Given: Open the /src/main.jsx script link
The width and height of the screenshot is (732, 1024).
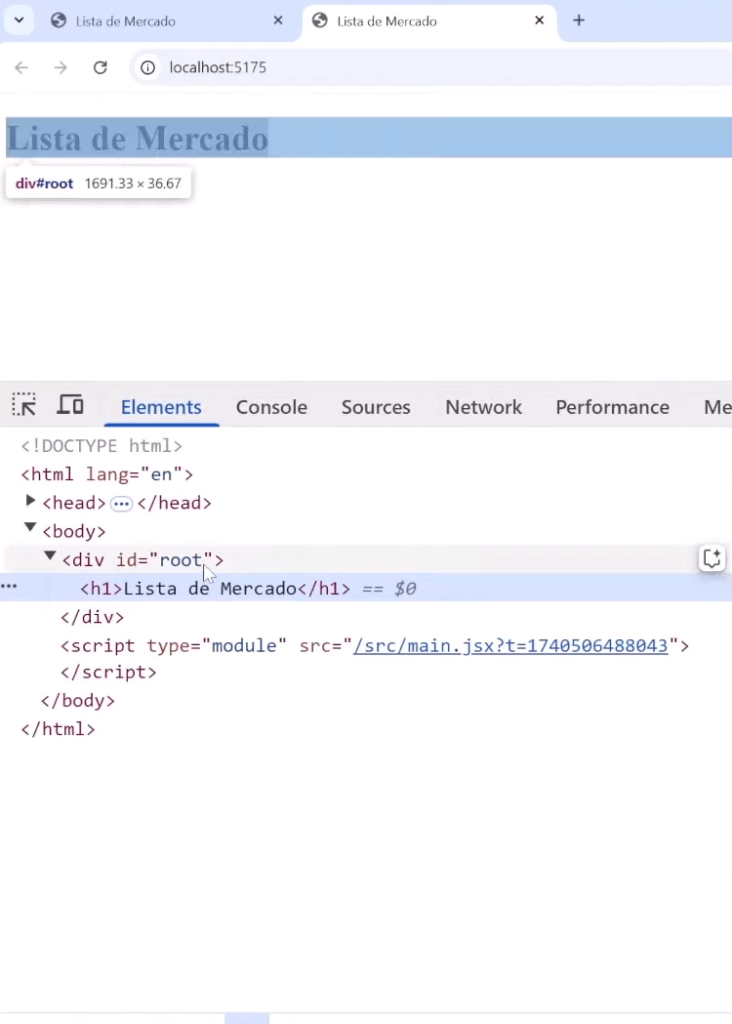Looking at the screenshot, I should 510,646.
